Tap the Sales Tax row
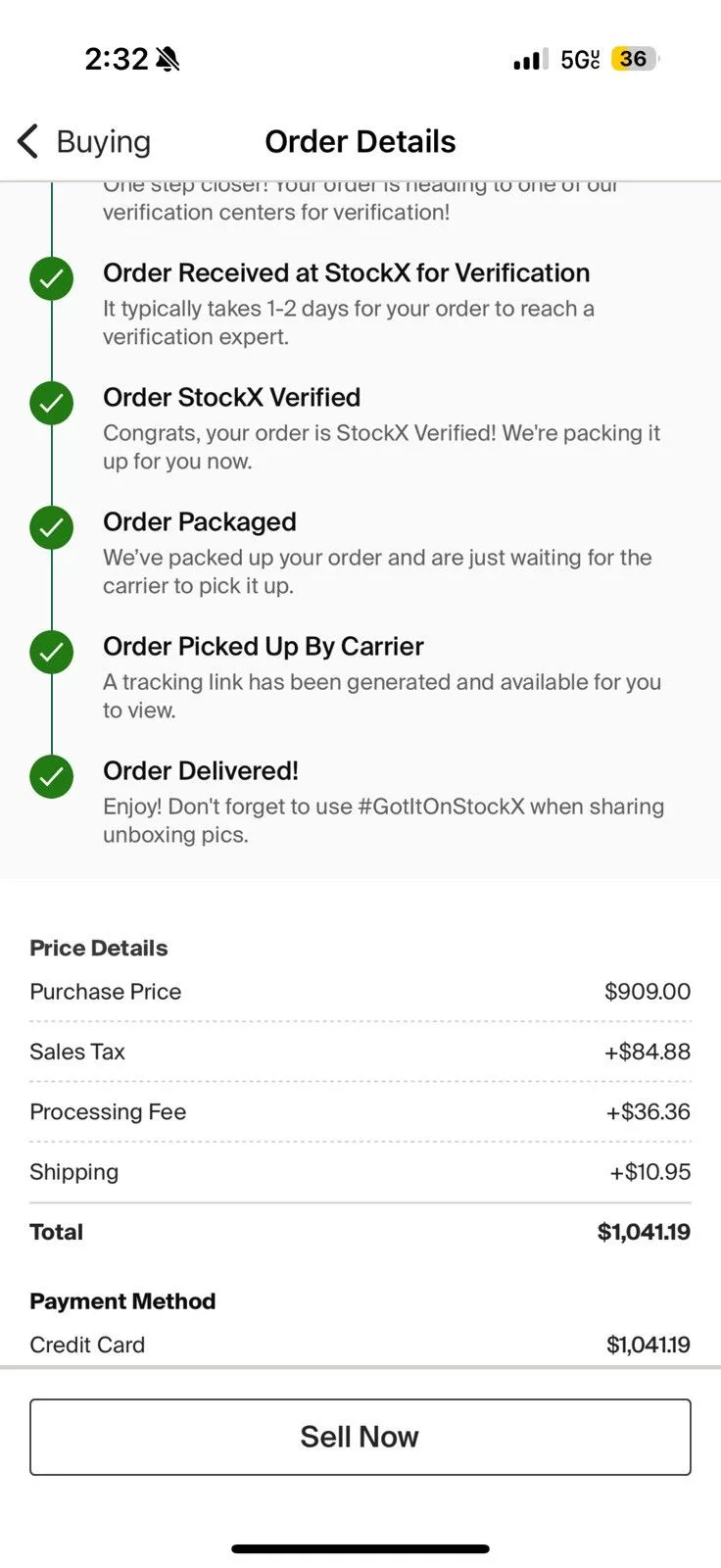The height and width of the screenshot is (1568, 721). [360, 1052]
